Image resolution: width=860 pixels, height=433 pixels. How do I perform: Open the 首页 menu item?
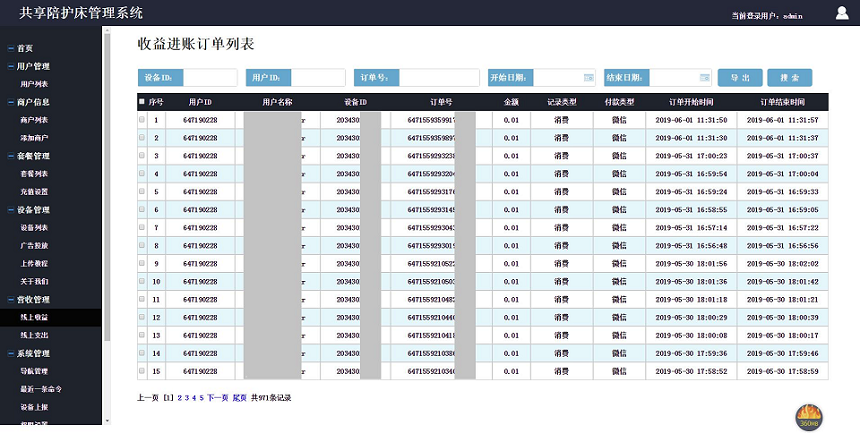coord(27,48)
